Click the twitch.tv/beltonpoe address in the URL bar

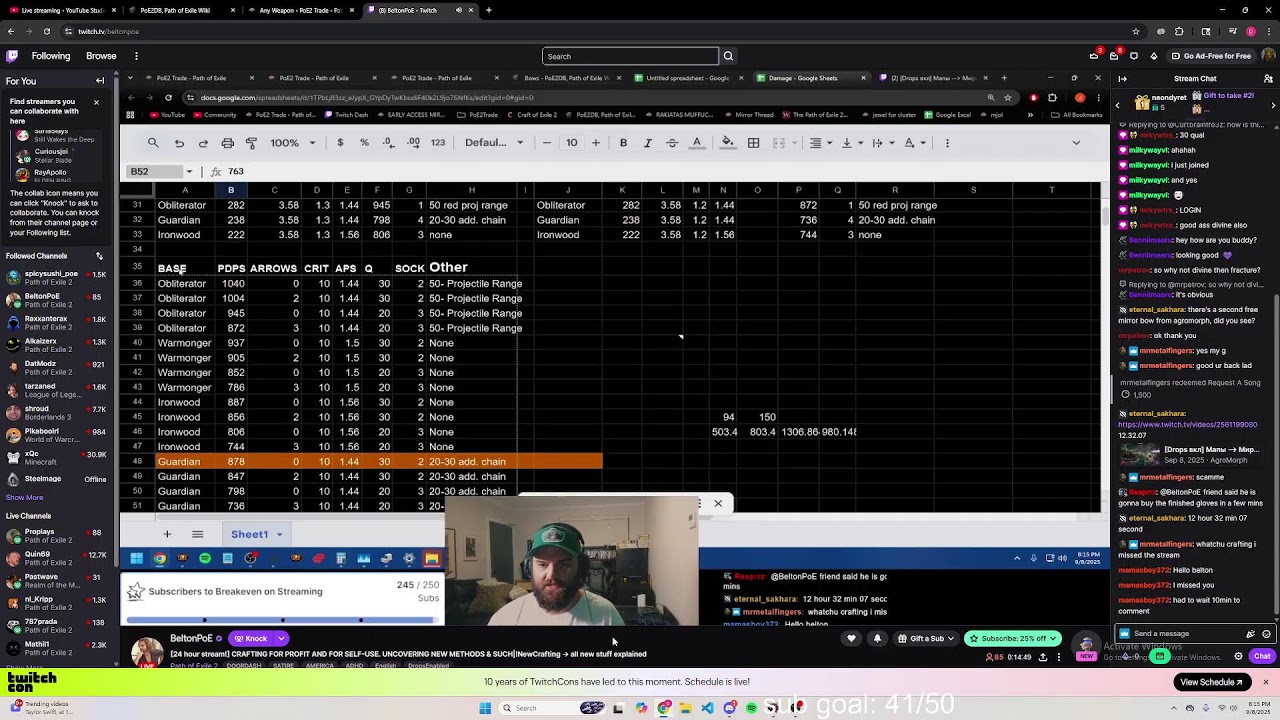(x=108, y=31)
